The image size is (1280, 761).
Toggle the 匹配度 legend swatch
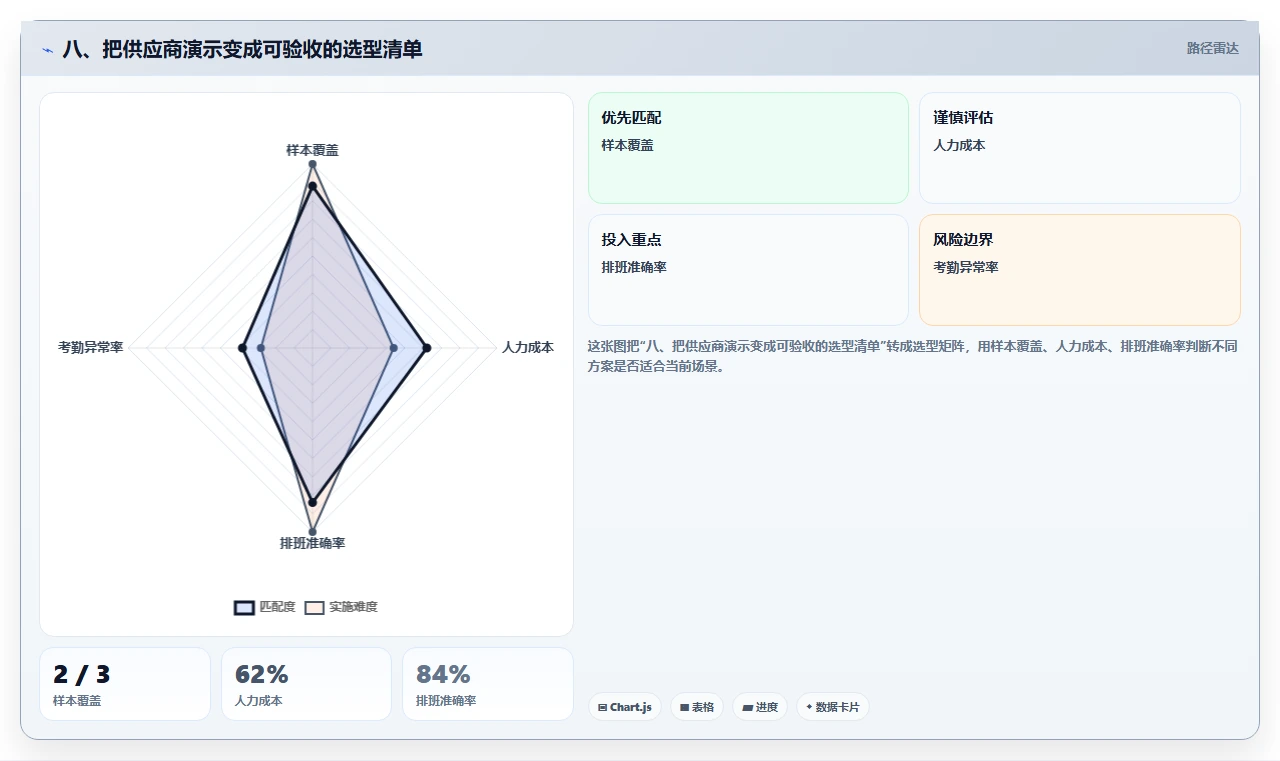click(244, 607)
